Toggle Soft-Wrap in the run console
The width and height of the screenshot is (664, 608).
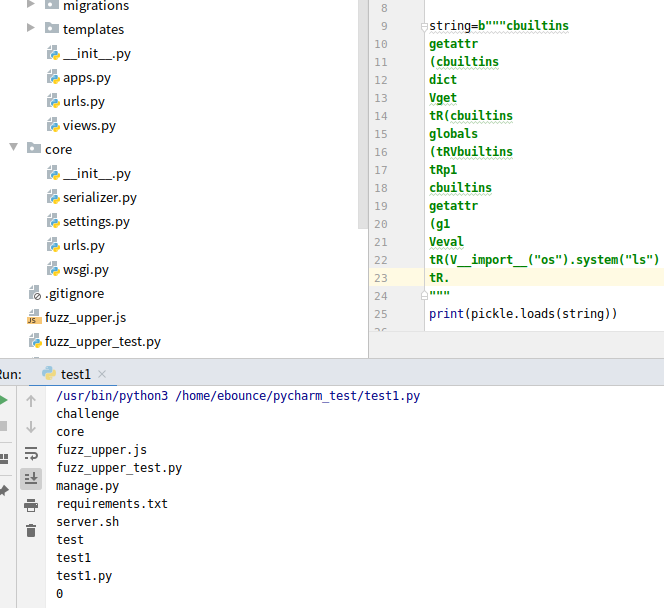click(31, 453)
